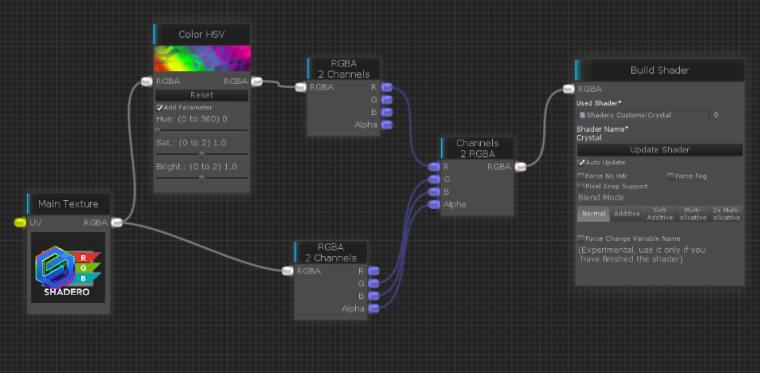Click the Main Texture RGBA output port
The image size is (760, 373).
tap(117, 222)
